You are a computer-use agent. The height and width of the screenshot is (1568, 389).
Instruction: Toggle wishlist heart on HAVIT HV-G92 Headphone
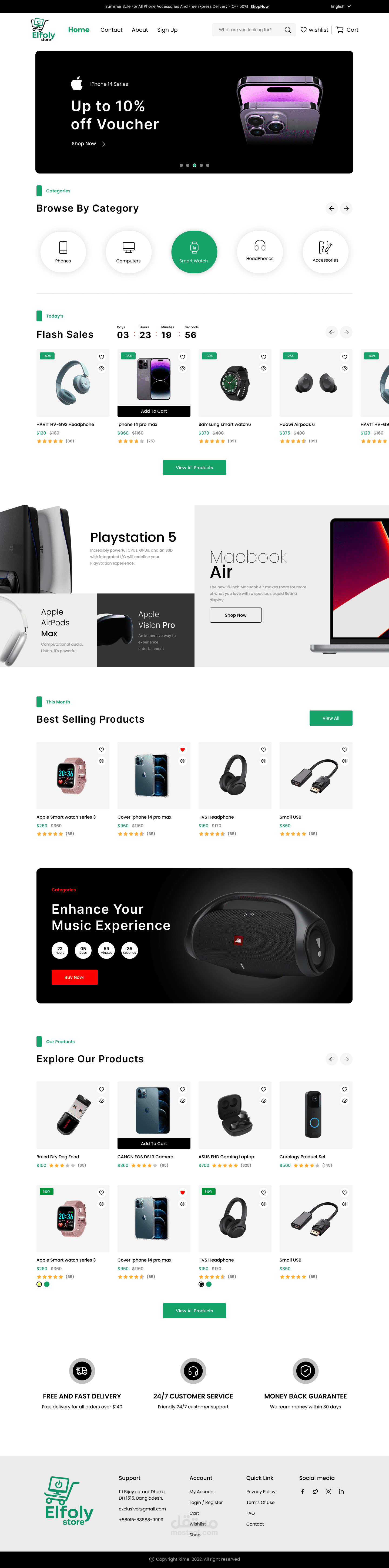tap(102, 357)
